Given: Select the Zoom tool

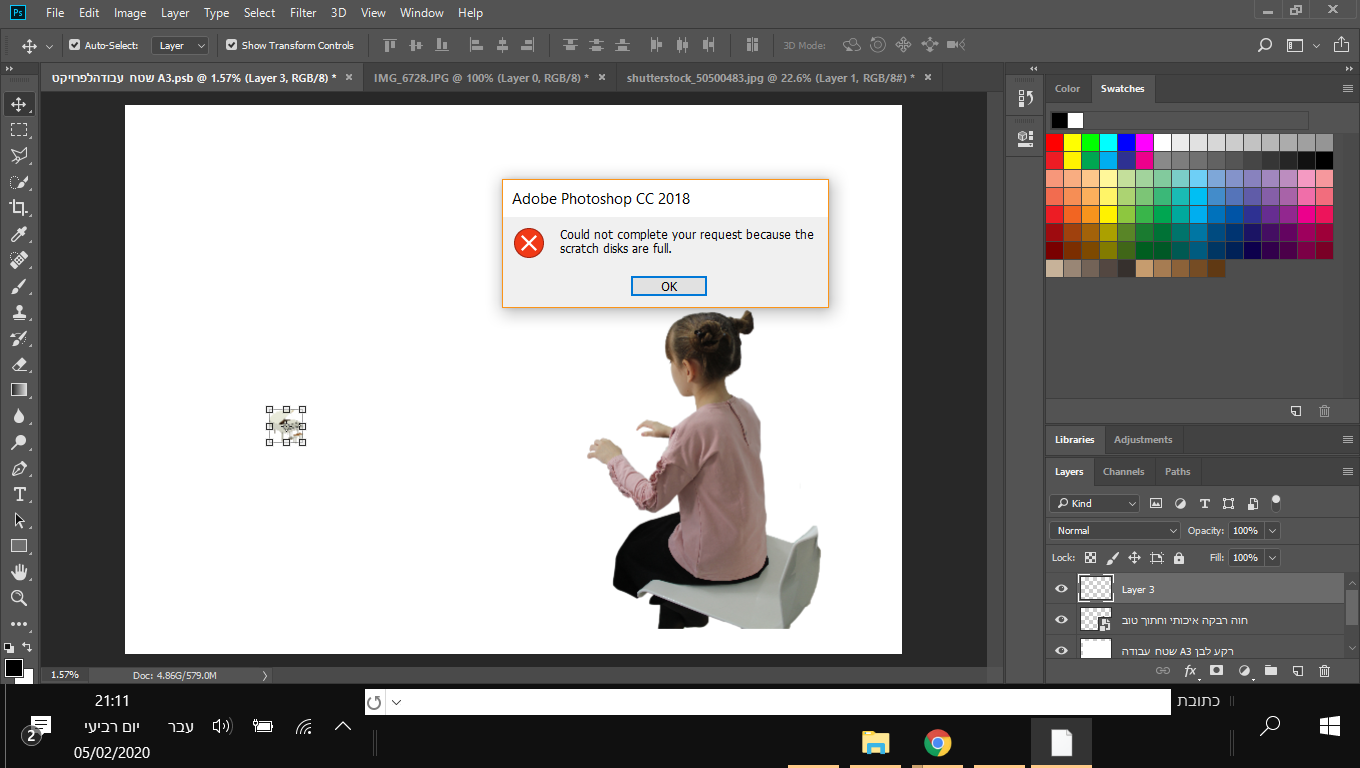Looking at the screenshot, I should (x=19, y=598).
